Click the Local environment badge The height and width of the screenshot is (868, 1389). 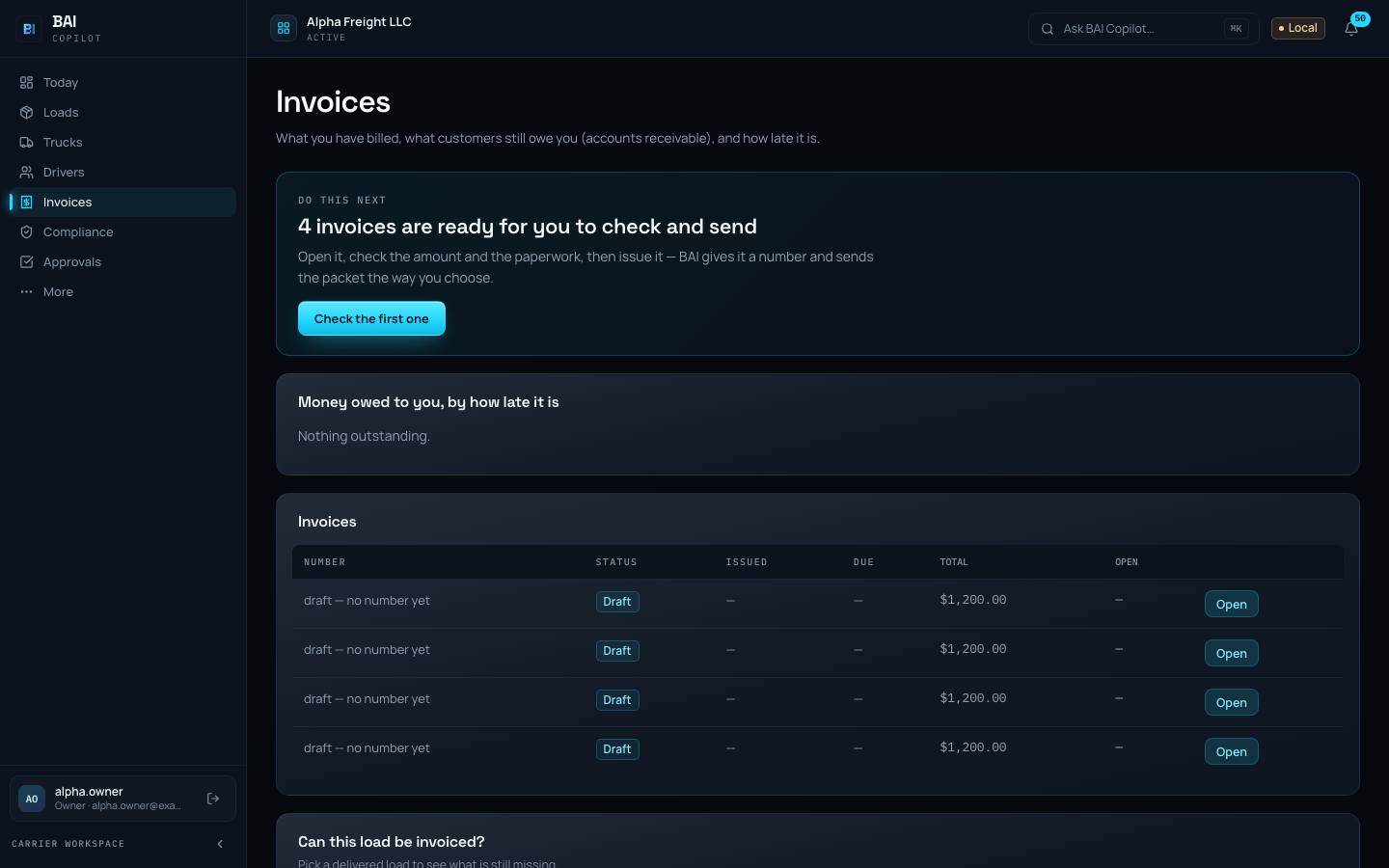1297,28
